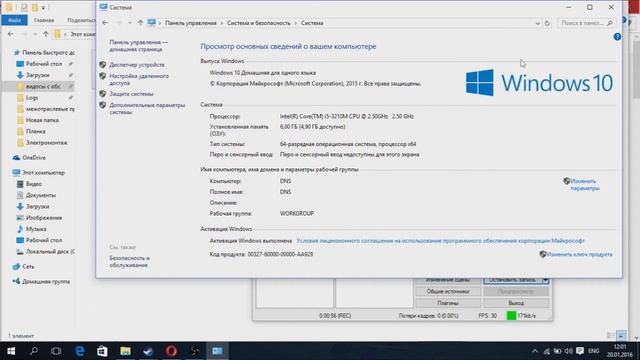Launch Opera browser from the taskbar
Viewport: 640px width, 360px height.
tap(171, 351)
